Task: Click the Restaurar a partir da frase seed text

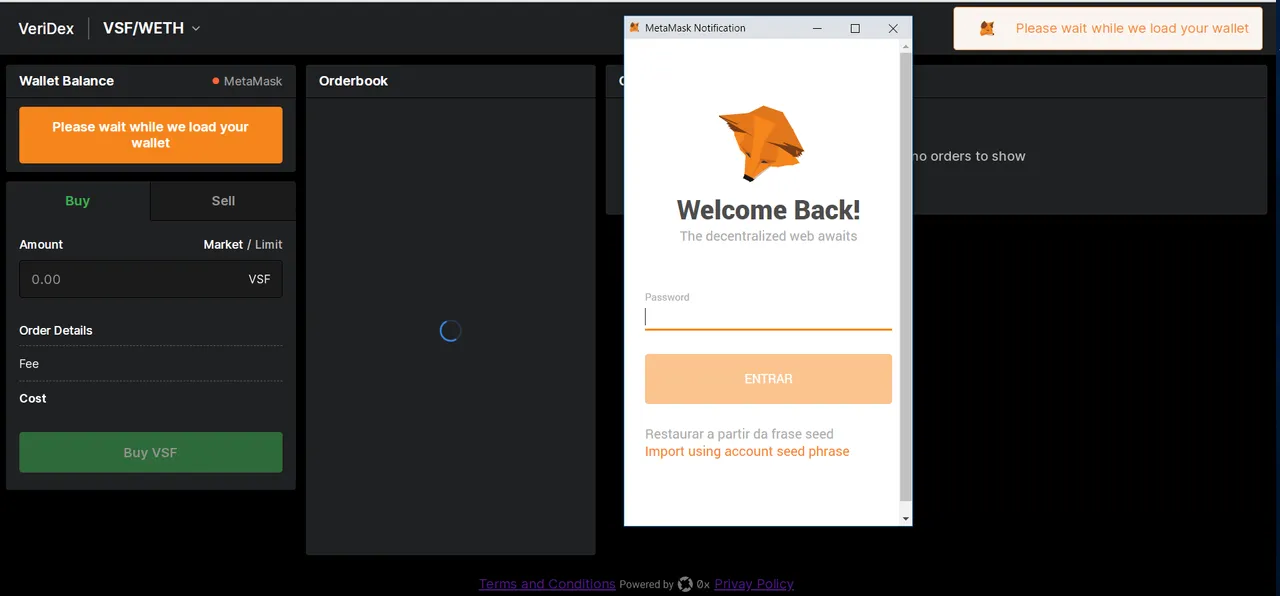Action: coord(739,434)
